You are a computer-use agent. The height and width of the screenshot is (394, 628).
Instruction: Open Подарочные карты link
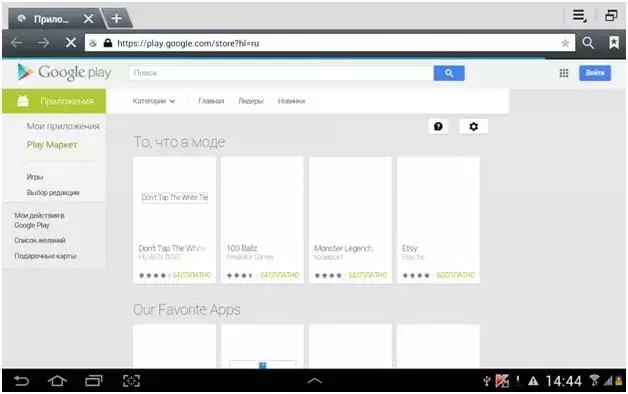click(x=45, y=256)
